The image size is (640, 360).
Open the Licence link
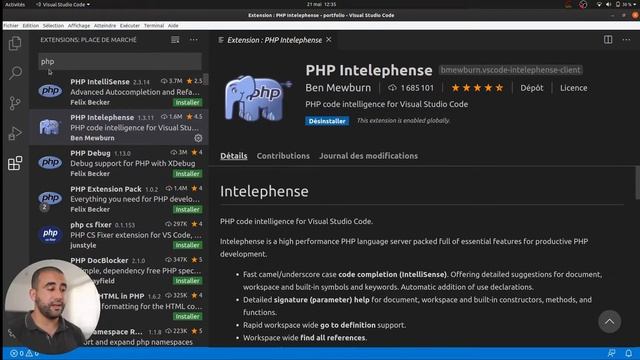click(573, 88)
